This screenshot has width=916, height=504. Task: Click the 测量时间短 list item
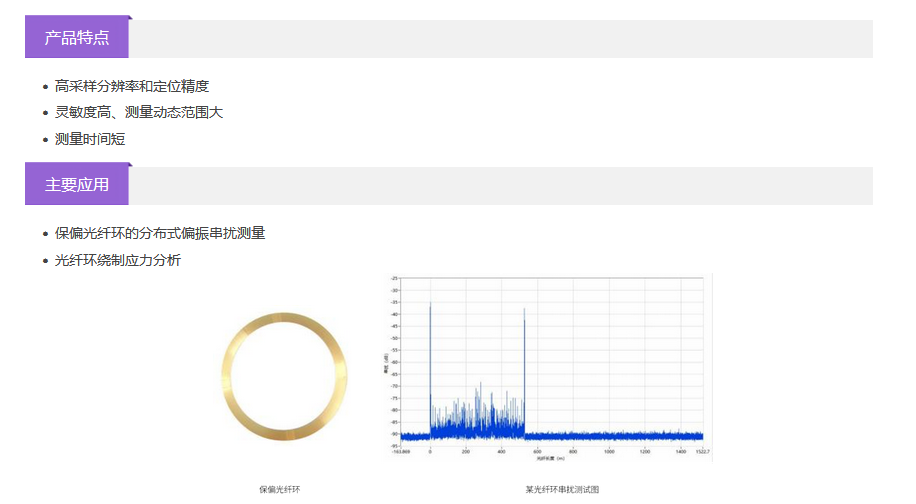pyautogui.click(x=89, y=139)
